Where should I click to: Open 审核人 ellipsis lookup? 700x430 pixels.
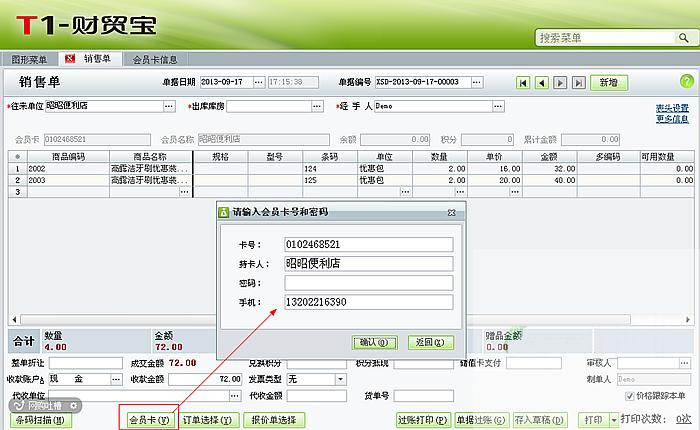point(685,363)
